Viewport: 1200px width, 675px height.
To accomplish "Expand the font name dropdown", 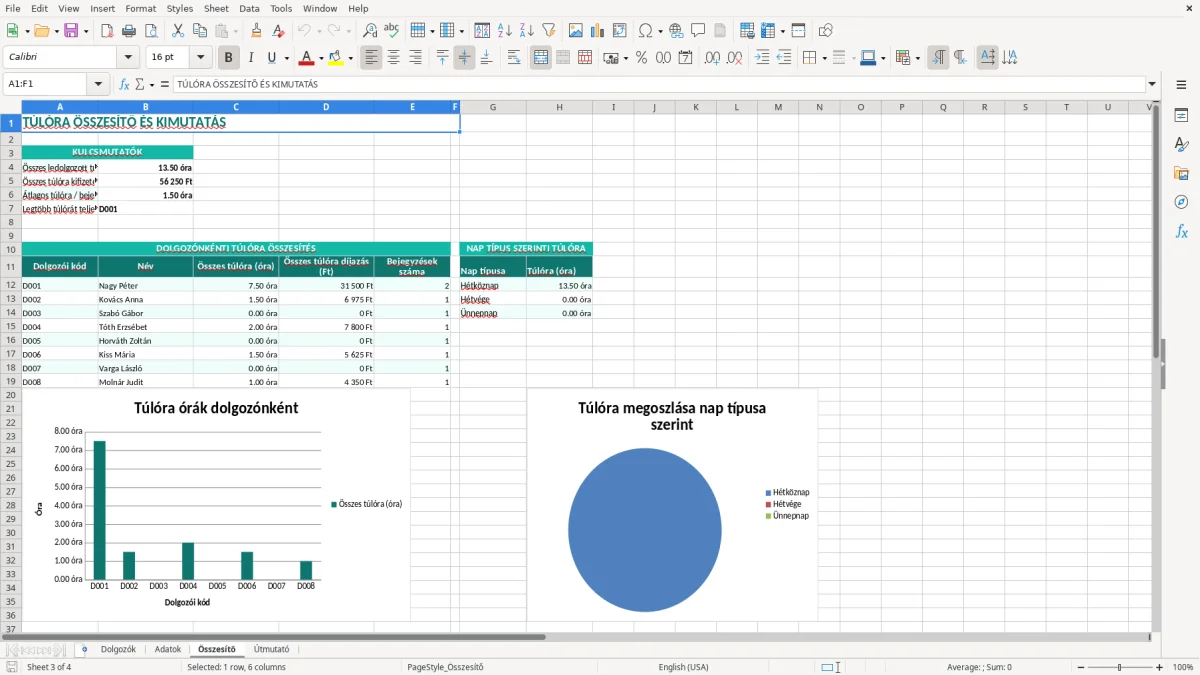I will tap(127, 58).
